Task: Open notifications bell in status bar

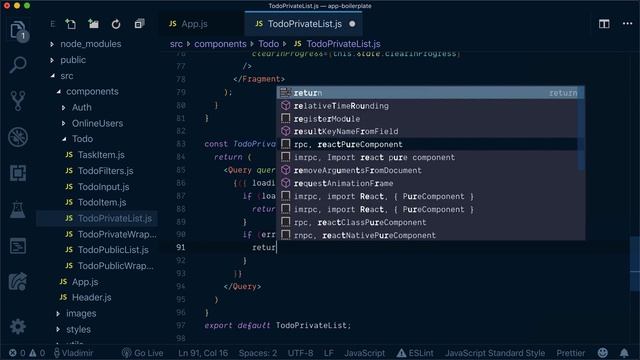Action: click(624, 353)
